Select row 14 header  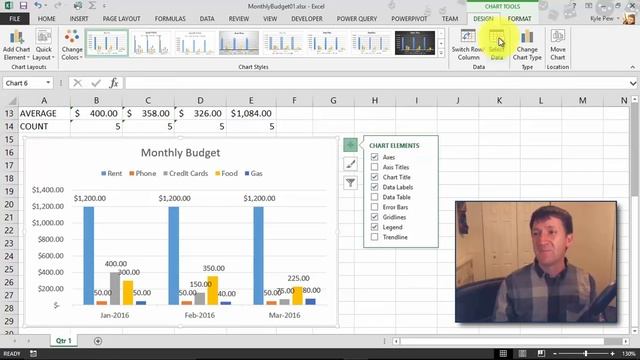point(9,127)
